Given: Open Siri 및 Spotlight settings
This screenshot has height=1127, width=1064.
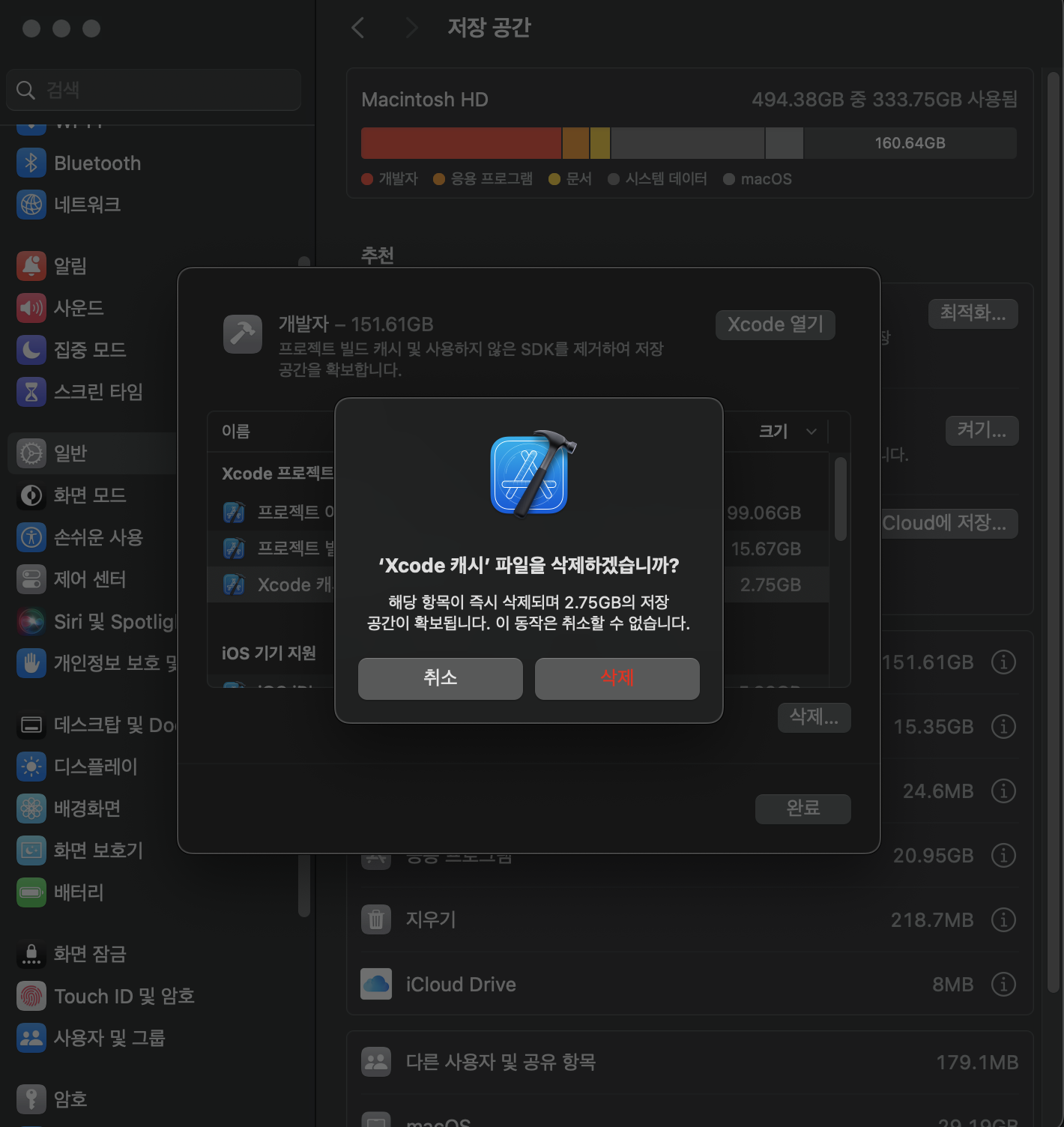Looking at the screenshot, I should 31,621.
